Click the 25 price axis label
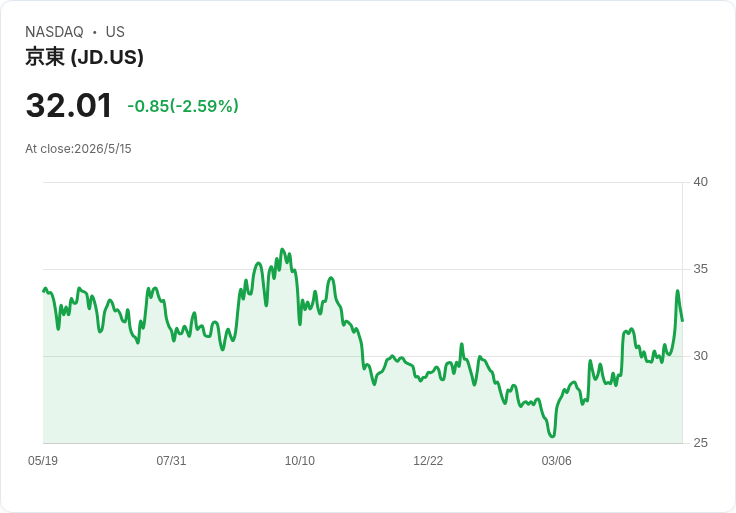Screen dimensions: 736x513 pos(700,443)
